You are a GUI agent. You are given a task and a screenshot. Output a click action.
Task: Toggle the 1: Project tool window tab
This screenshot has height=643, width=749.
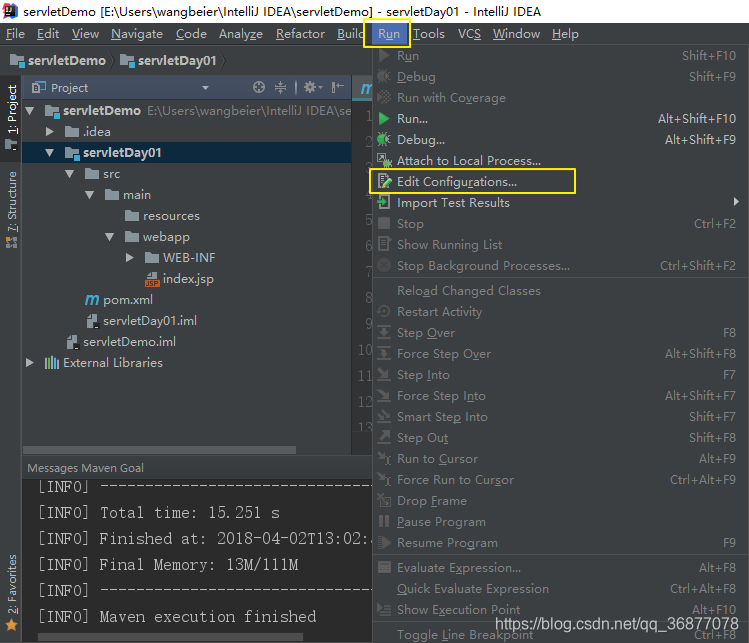point(11,117)
